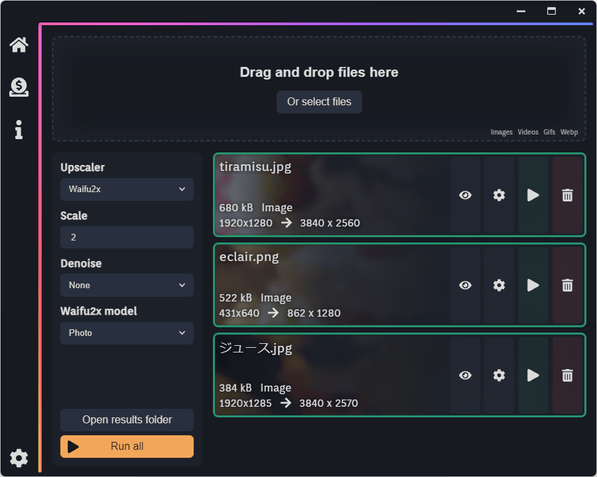
Task: Open settings gear for tiramisu.jpg
Action: pos(499,195)
